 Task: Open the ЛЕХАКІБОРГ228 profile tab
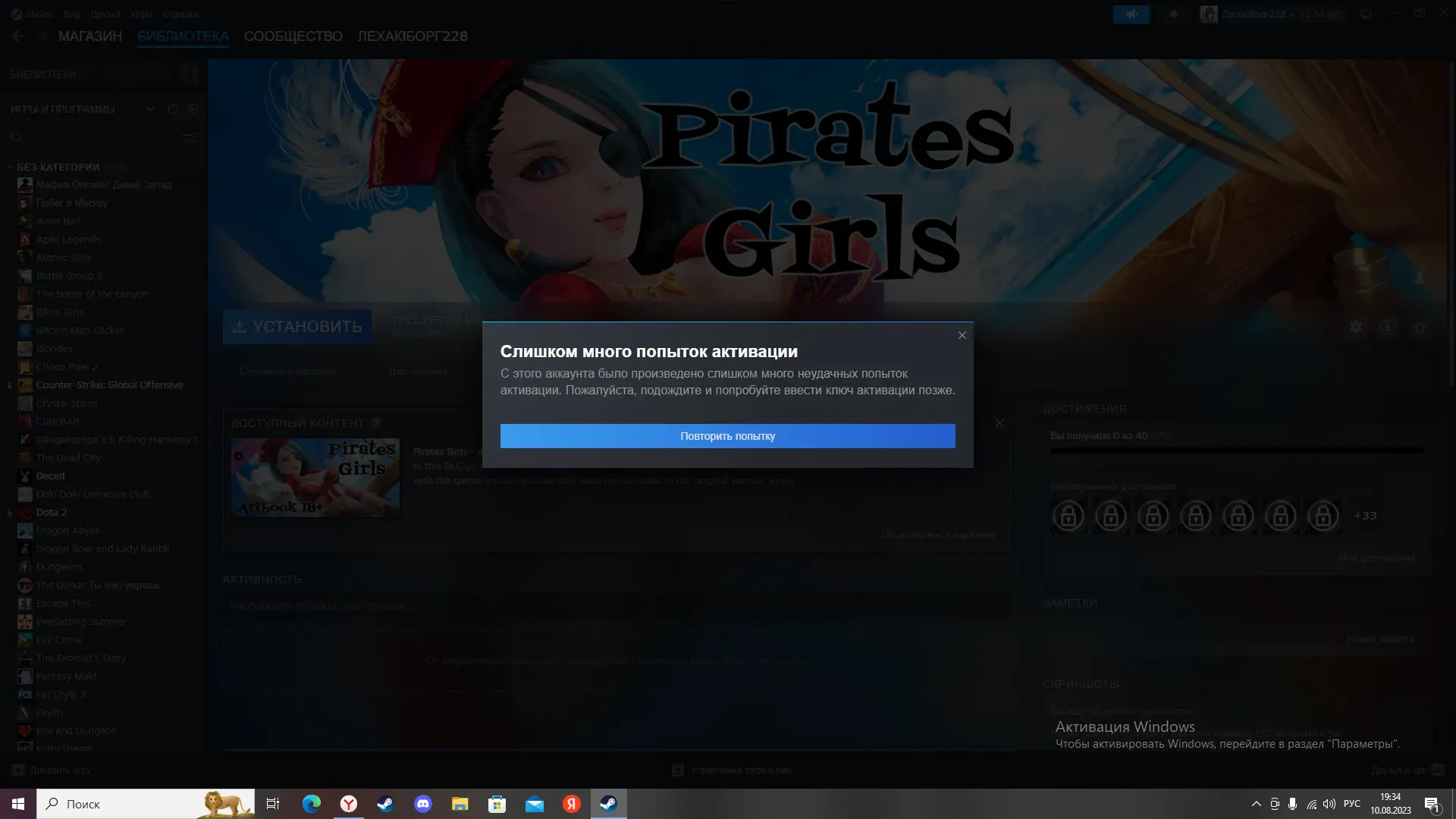[x=413, y=36]
